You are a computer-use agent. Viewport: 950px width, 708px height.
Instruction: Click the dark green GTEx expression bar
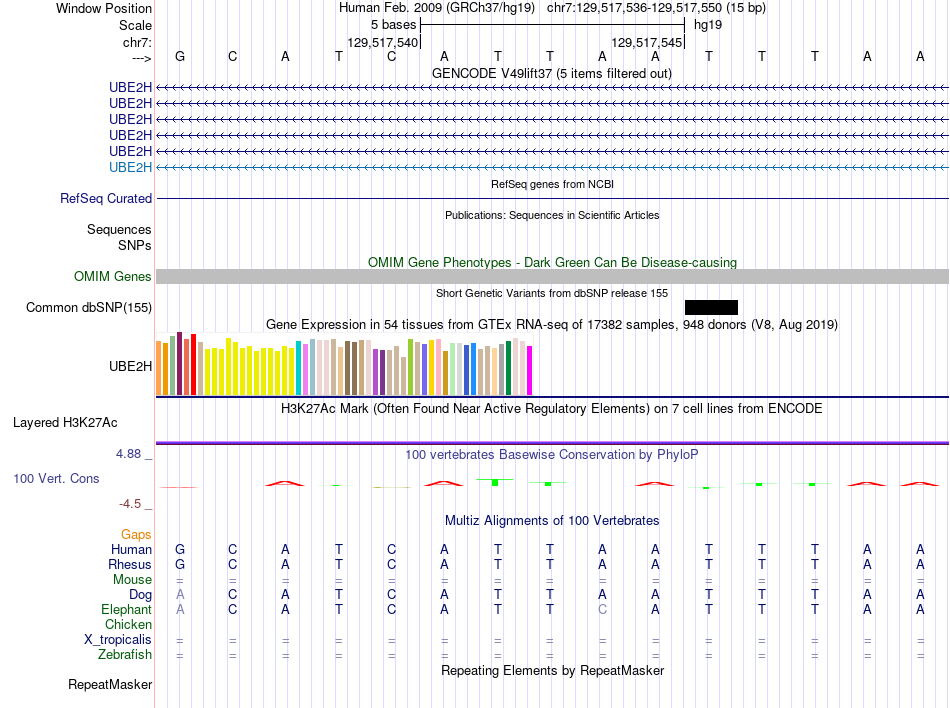pos(508,368)
